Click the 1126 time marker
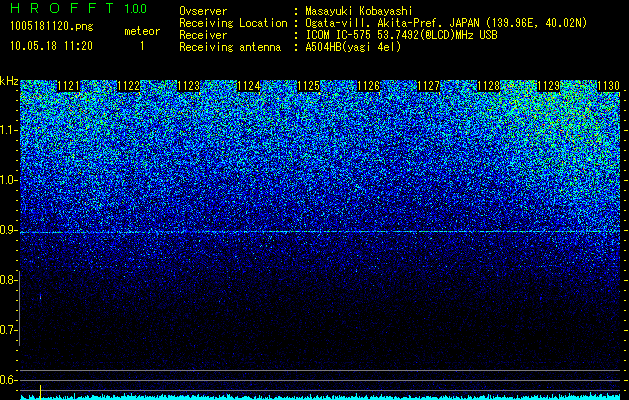The image size is (629, 400). (369, 86)
